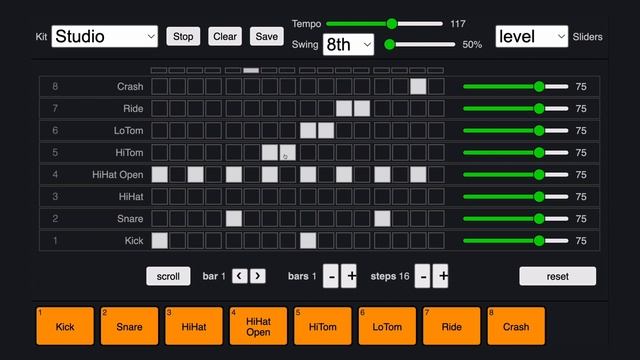640x360 pixels.
Task: Adjust the HiTom level slider
Action: (x=516, y=153)
